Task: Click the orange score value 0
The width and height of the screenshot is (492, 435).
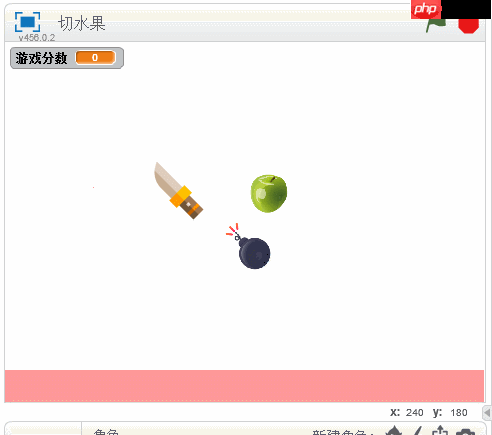Action: (x=95, y=58)
